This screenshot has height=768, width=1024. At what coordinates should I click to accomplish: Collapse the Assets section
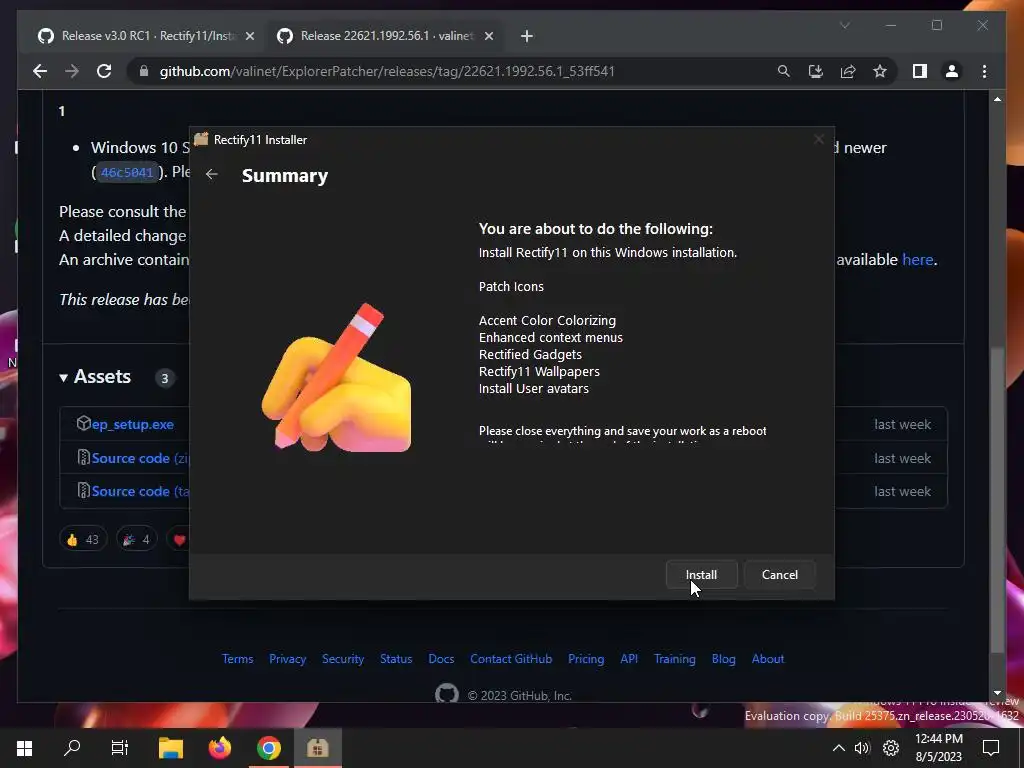tap(95, 377)
